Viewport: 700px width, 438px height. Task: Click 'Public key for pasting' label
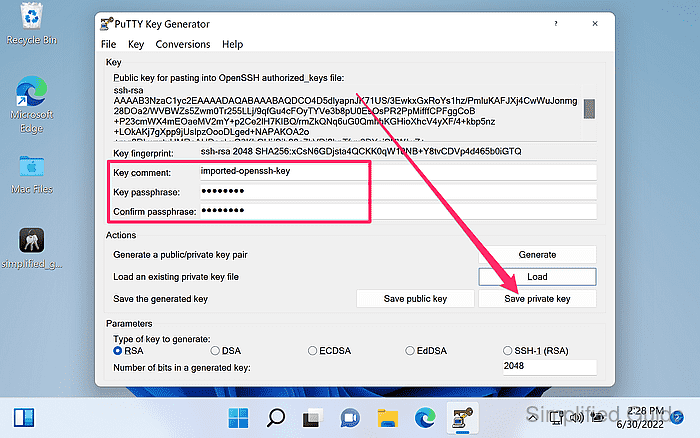click(x=229, y=78)
